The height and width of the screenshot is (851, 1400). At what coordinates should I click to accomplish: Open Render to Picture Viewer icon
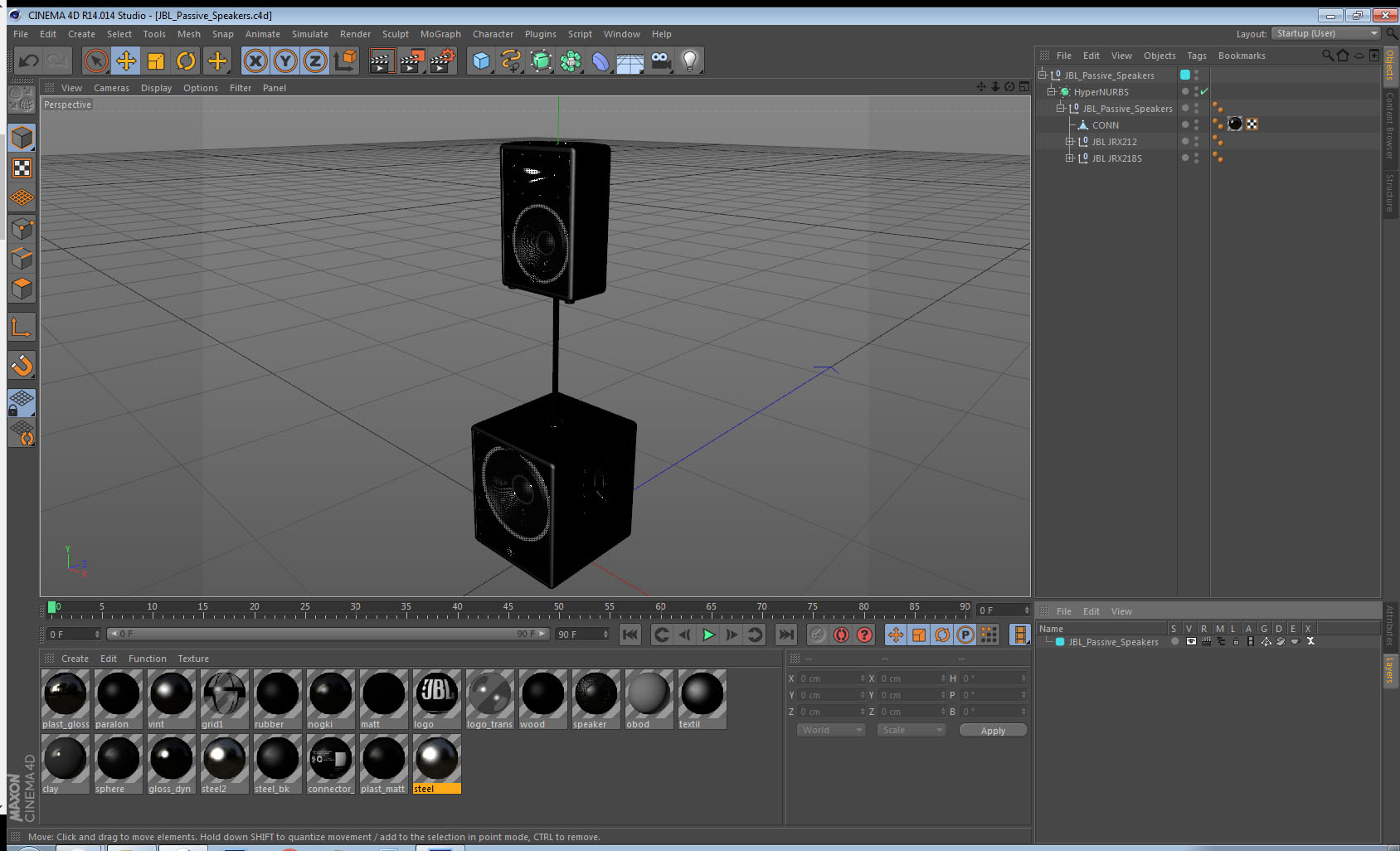(412, 61)
